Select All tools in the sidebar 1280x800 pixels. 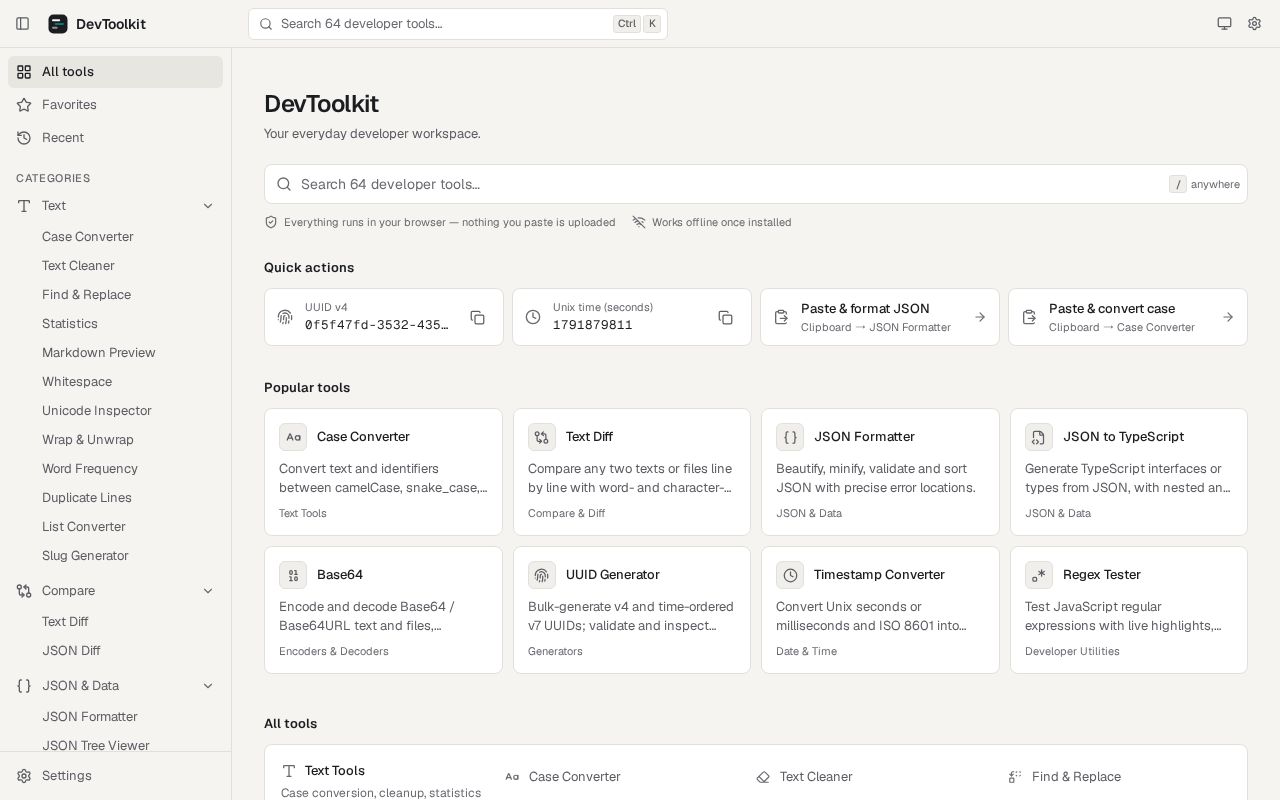tap(115, 72)
